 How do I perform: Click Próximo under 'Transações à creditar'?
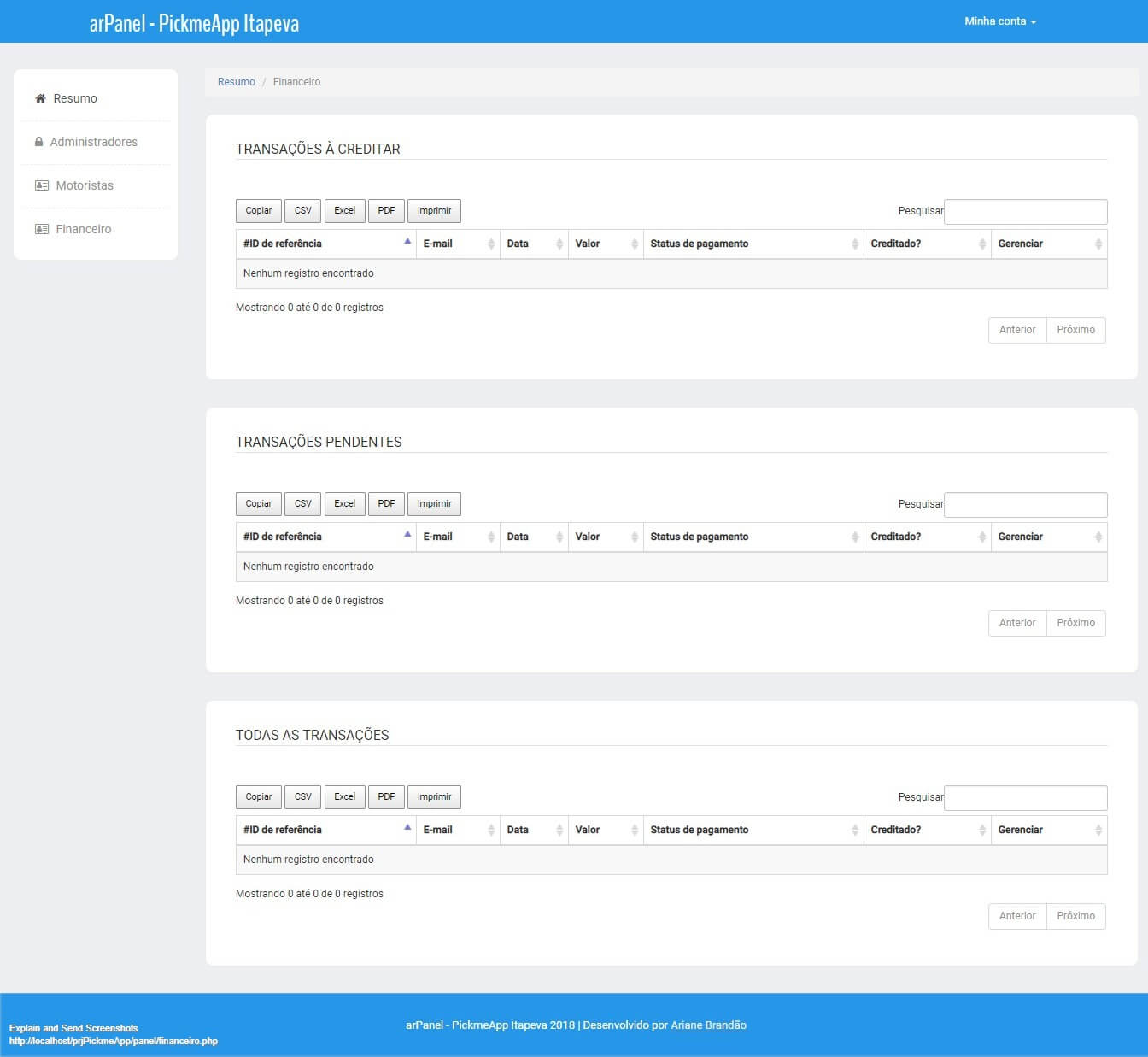(1076, 330)
